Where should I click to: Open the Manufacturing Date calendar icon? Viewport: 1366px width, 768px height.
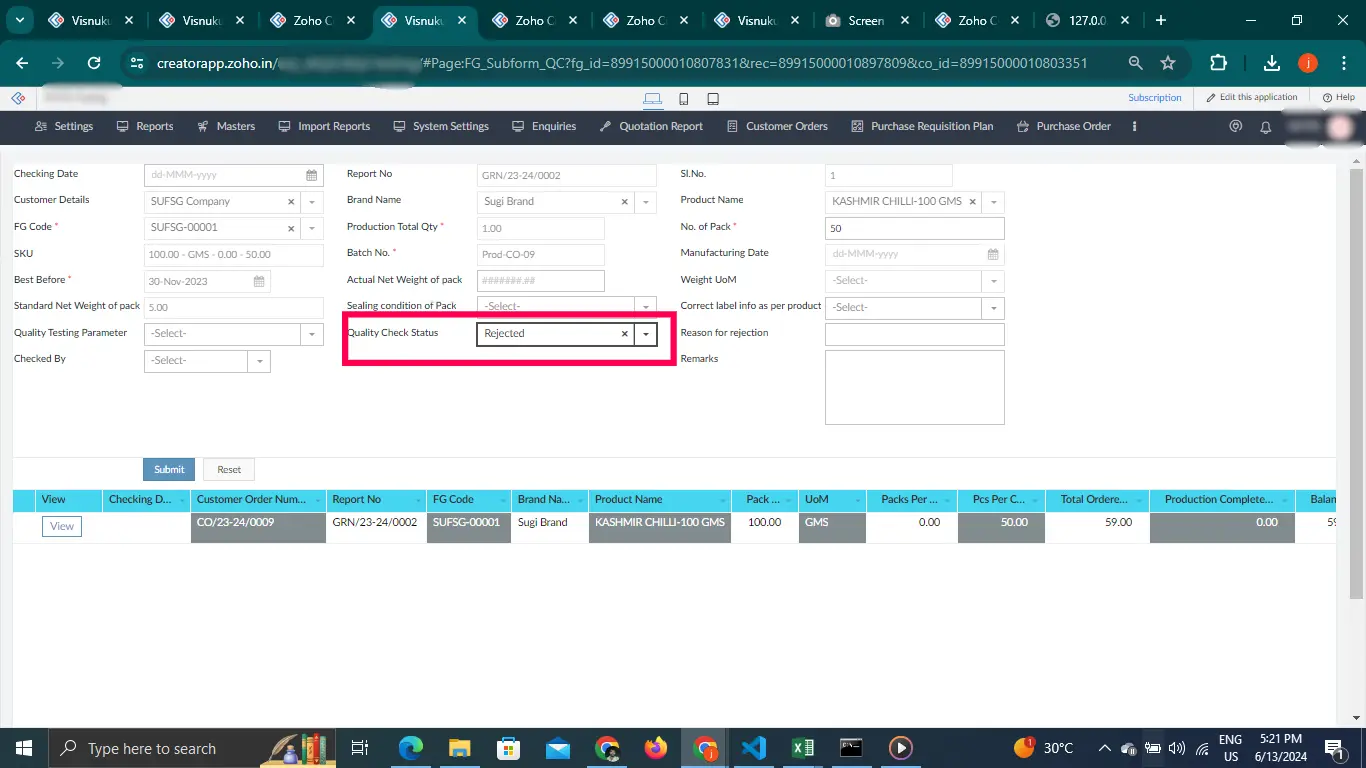pyautogui.click(x=993, y=254)
